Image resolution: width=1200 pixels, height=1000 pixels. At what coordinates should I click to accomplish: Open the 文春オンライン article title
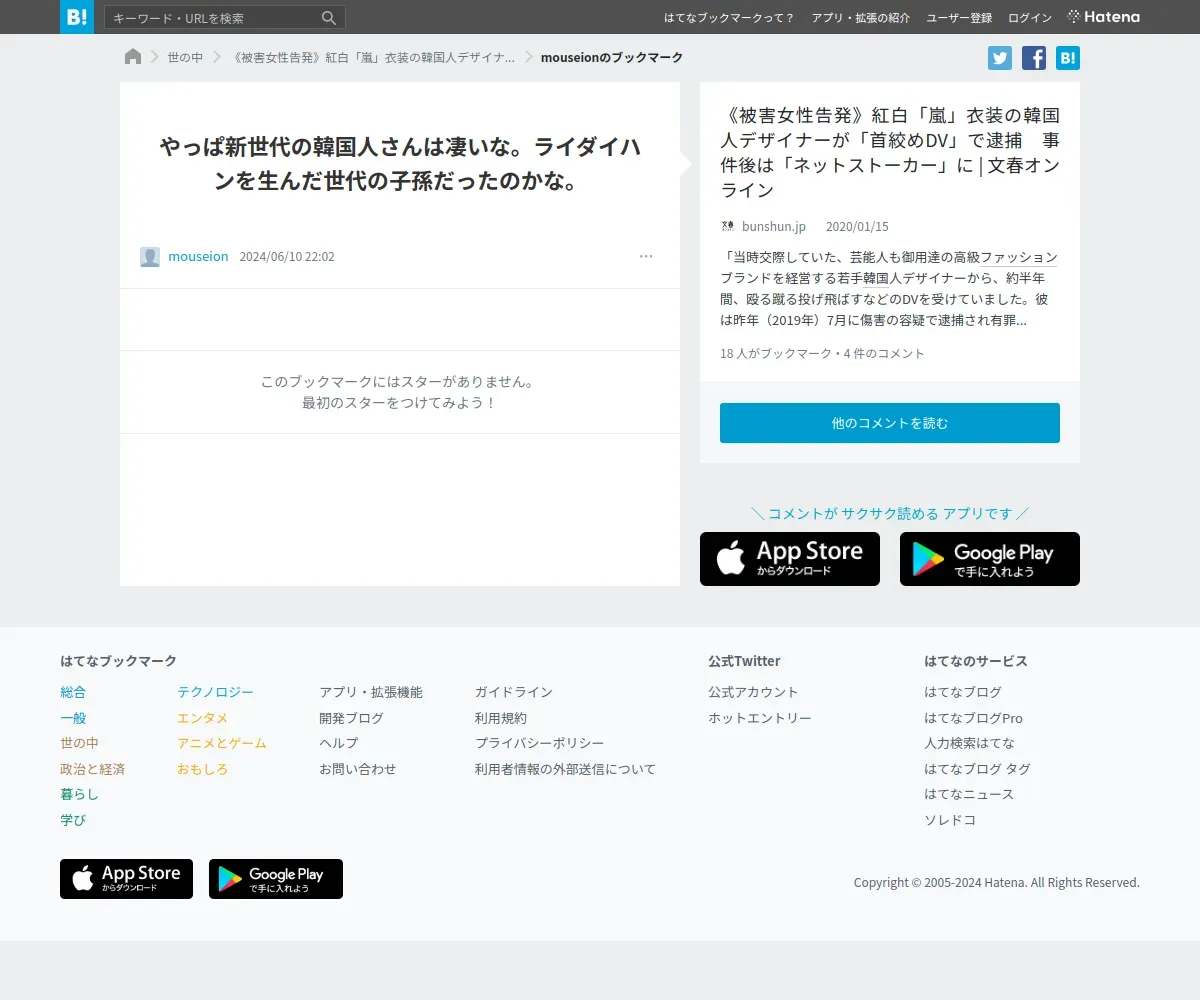coord(890,152)
